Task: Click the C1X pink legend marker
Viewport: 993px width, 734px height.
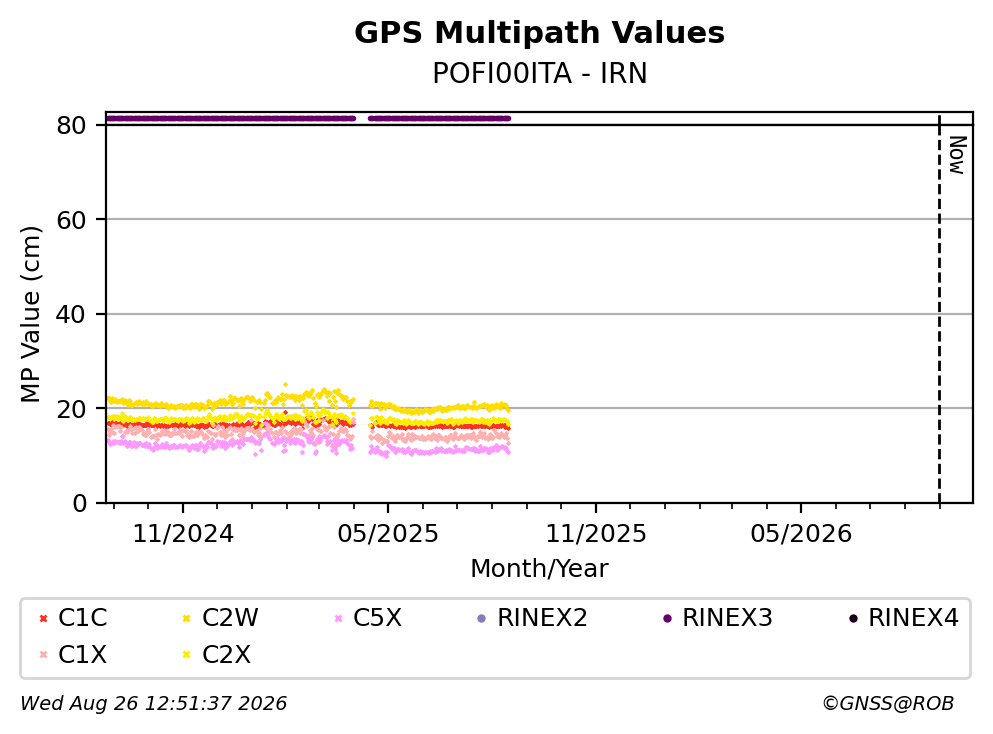Action: click(x=43, y=654)
